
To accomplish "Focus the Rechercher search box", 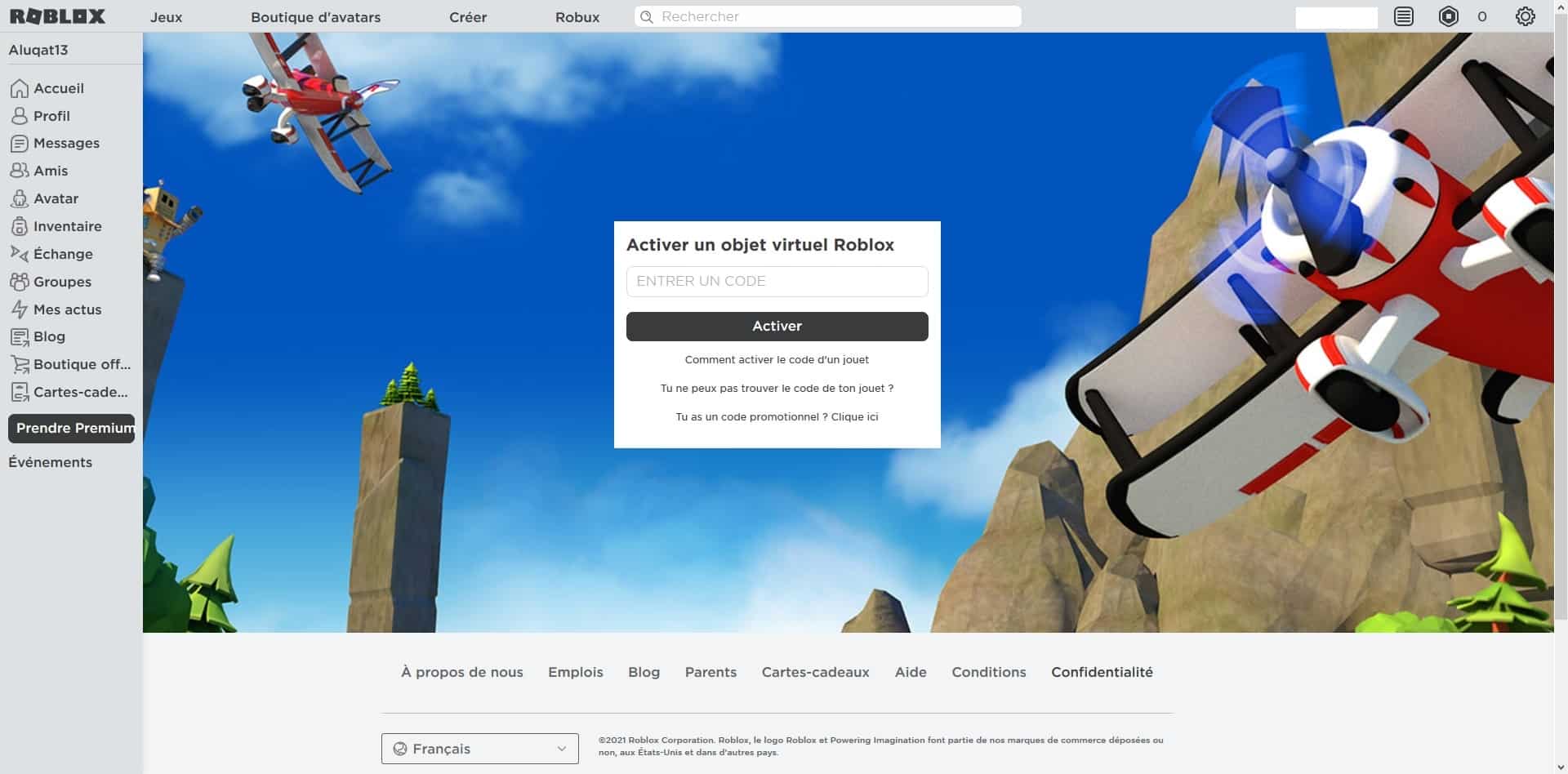I will [x=828, y=16].
